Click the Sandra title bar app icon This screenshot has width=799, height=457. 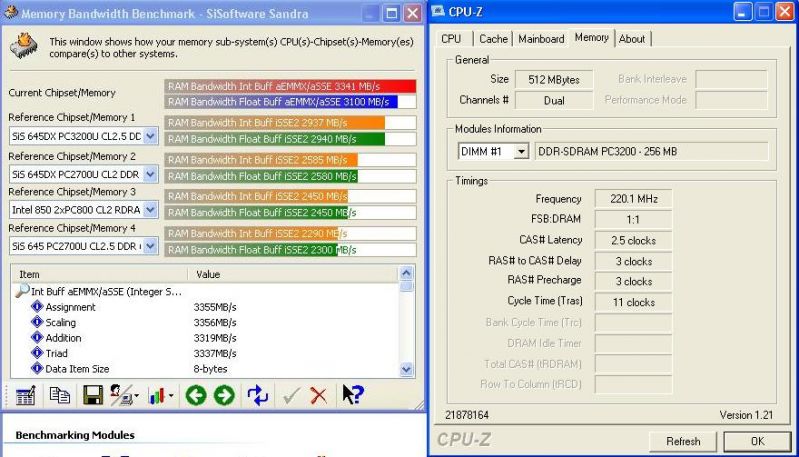[x=11, y=12]
